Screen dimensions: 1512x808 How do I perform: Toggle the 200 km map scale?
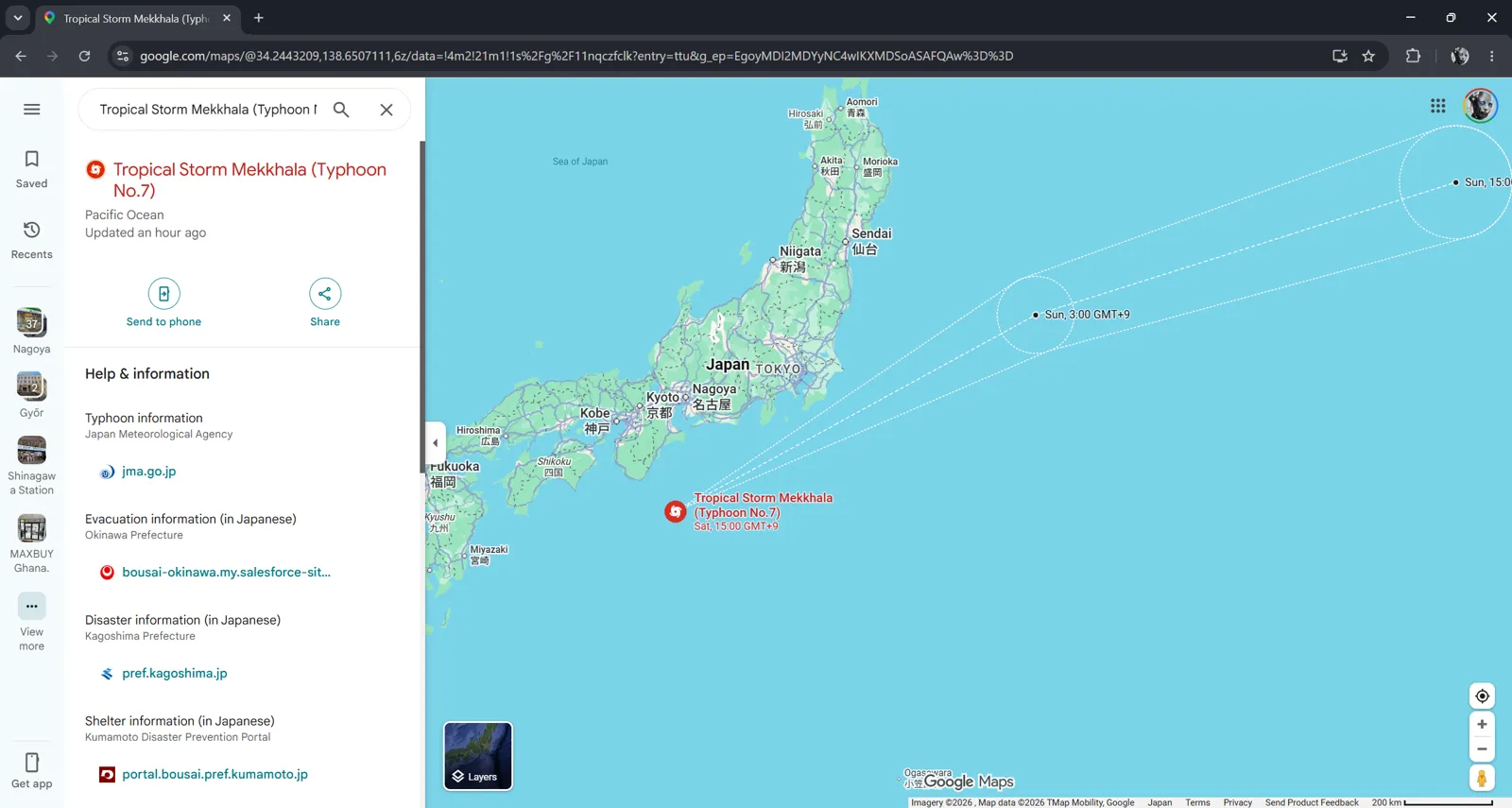click(1432, 802)
